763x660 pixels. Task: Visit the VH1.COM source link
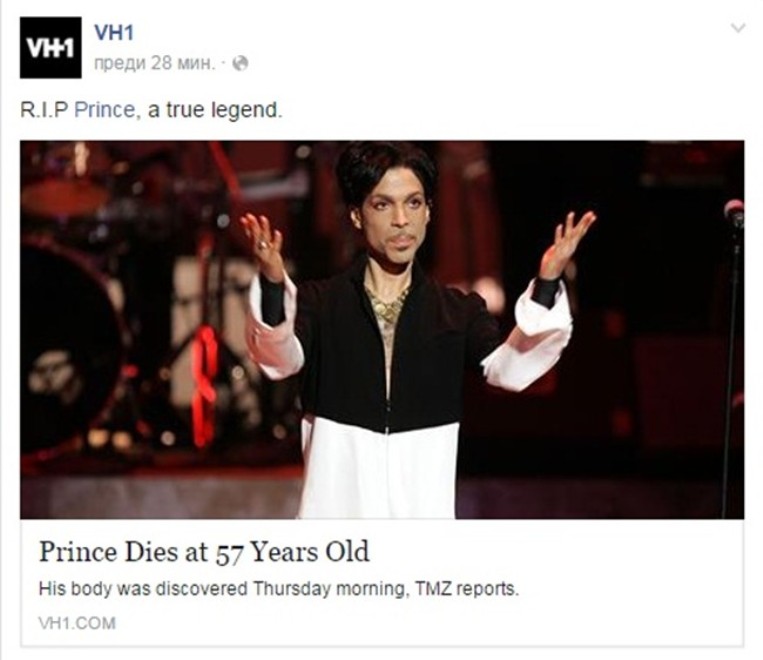77,623
